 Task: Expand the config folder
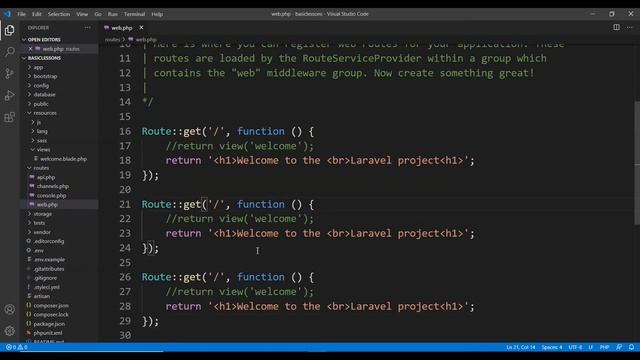[41, 86]
